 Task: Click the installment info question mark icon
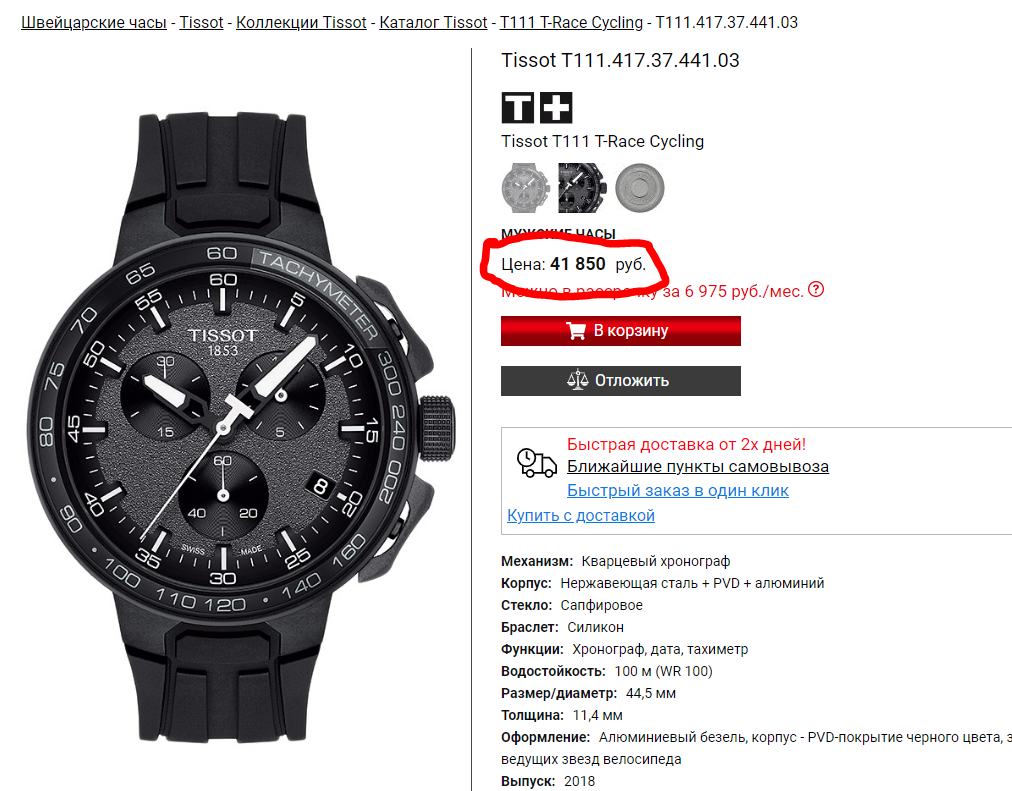[x=816, y=290]
